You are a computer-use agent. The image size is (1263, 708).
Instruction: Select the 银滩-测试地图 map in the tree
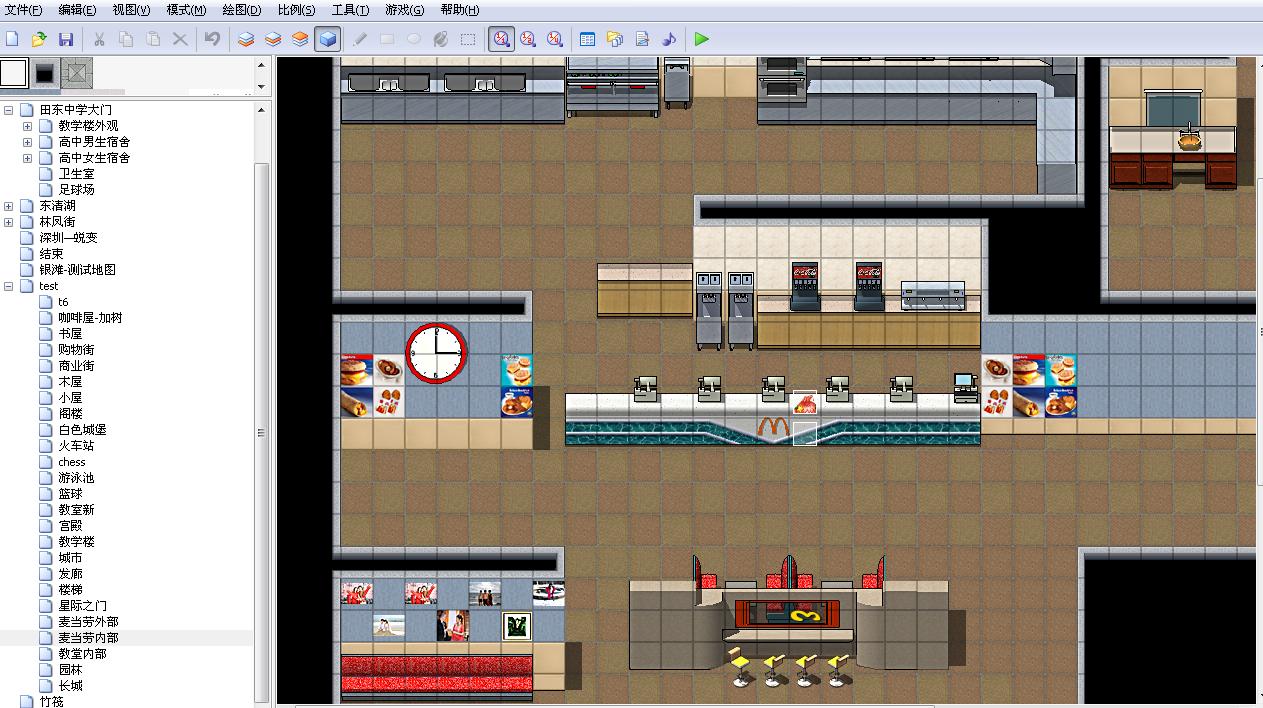tap(77, 270)
